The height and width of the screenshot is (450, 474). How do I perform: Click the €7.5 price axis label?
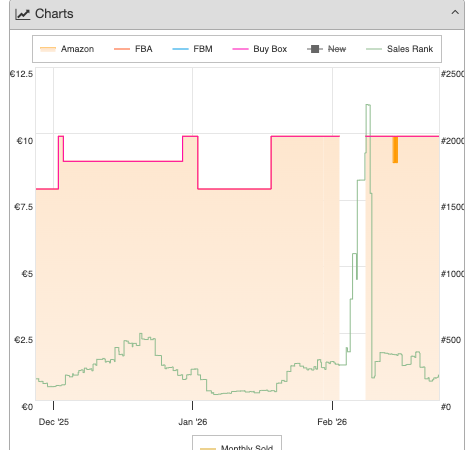(x=23, y=207)
